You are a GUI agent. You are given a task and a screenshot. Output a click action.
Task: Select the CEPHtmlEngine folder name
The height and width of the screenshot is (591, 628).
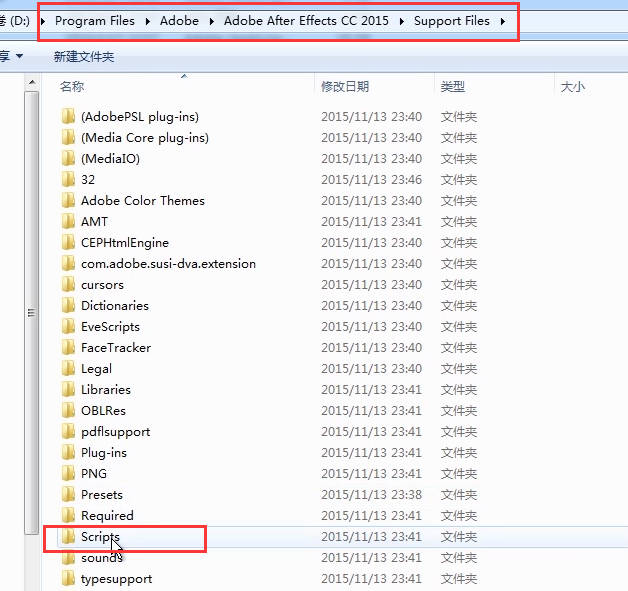[x=125, y=242]
